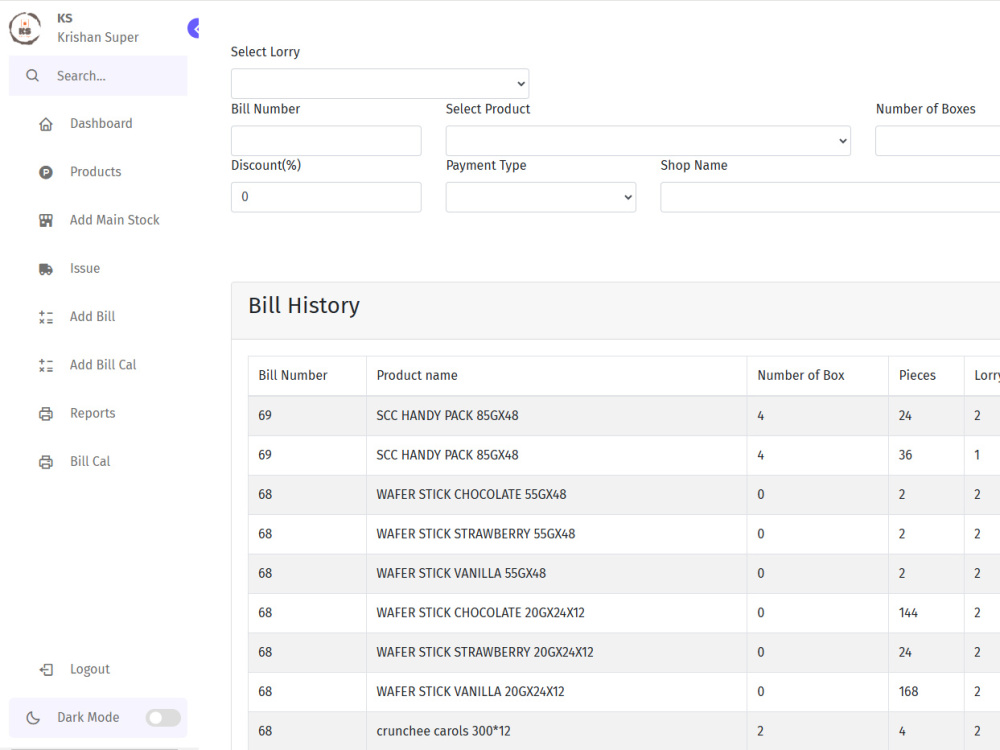Click the Bill Number input field
The image size is (1000, 750).
[326, 140]
